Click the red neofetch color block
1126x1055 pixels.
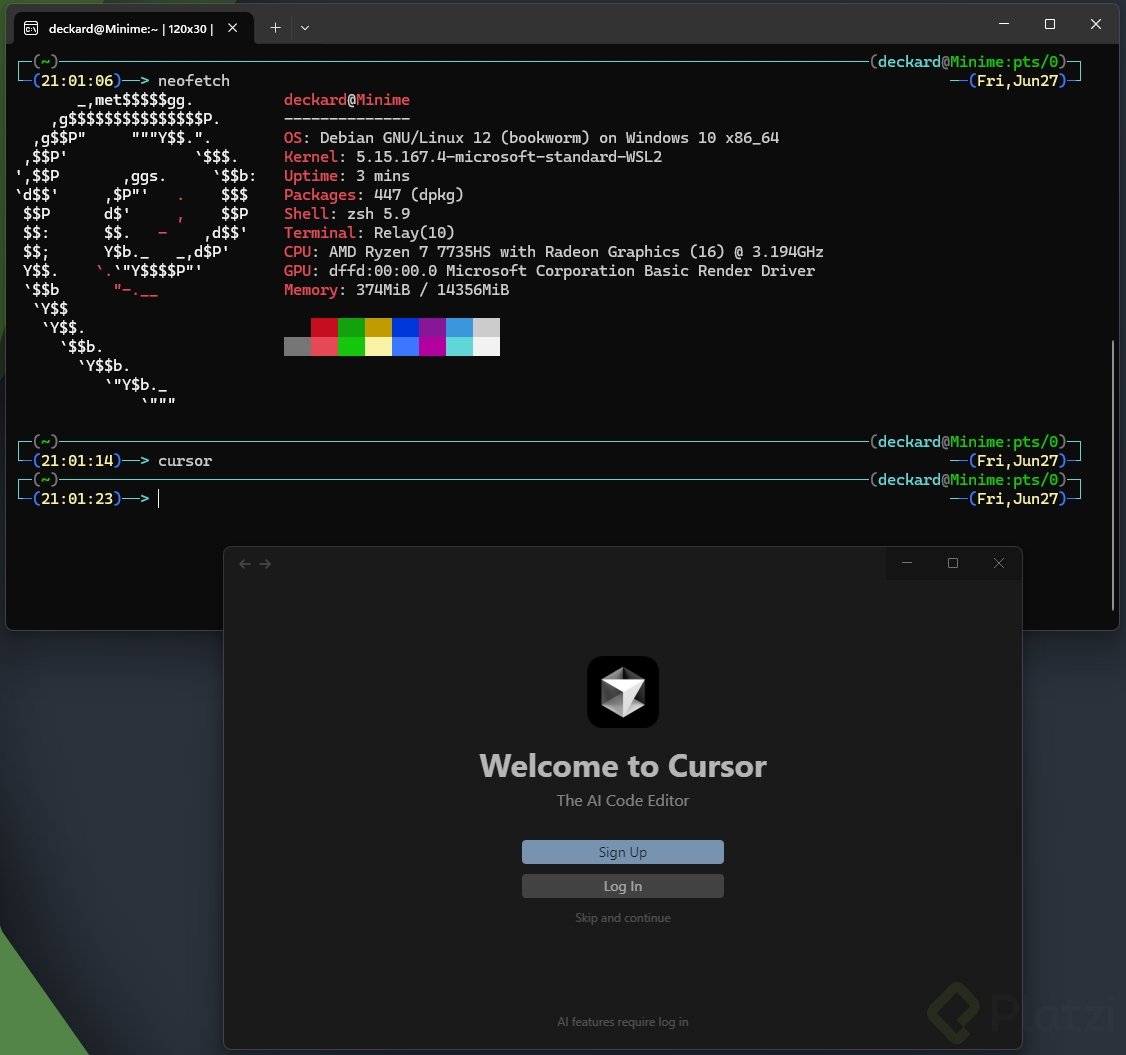[x=325, y=327]
